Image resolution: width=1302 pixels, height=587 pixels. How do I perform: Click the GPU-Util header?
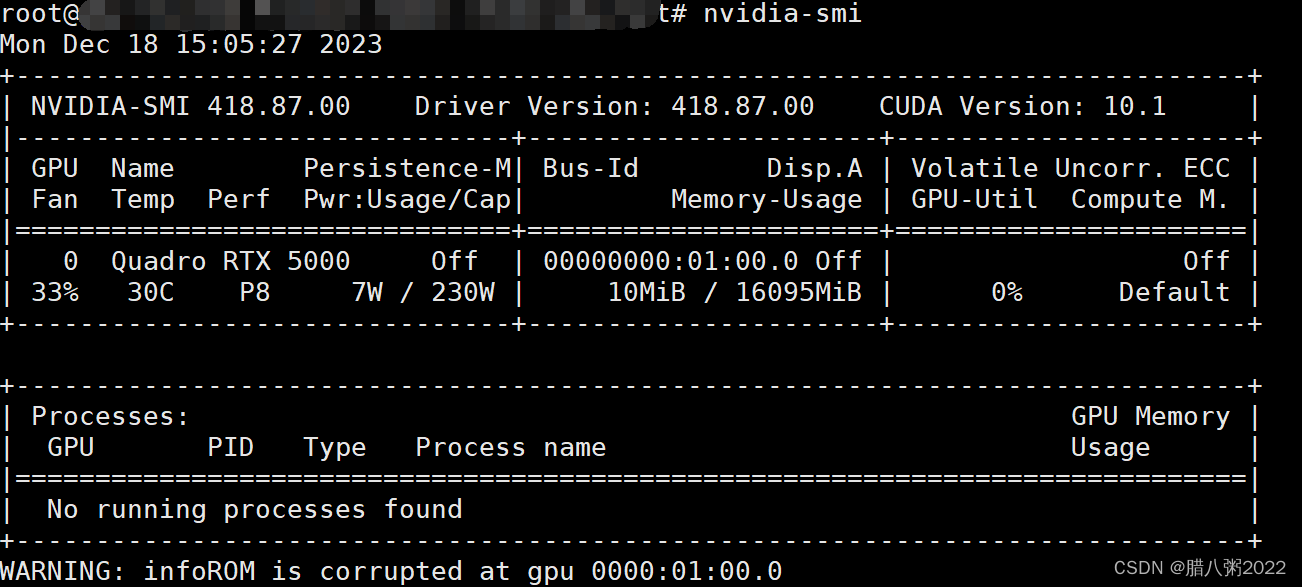(x=975, y=199)
